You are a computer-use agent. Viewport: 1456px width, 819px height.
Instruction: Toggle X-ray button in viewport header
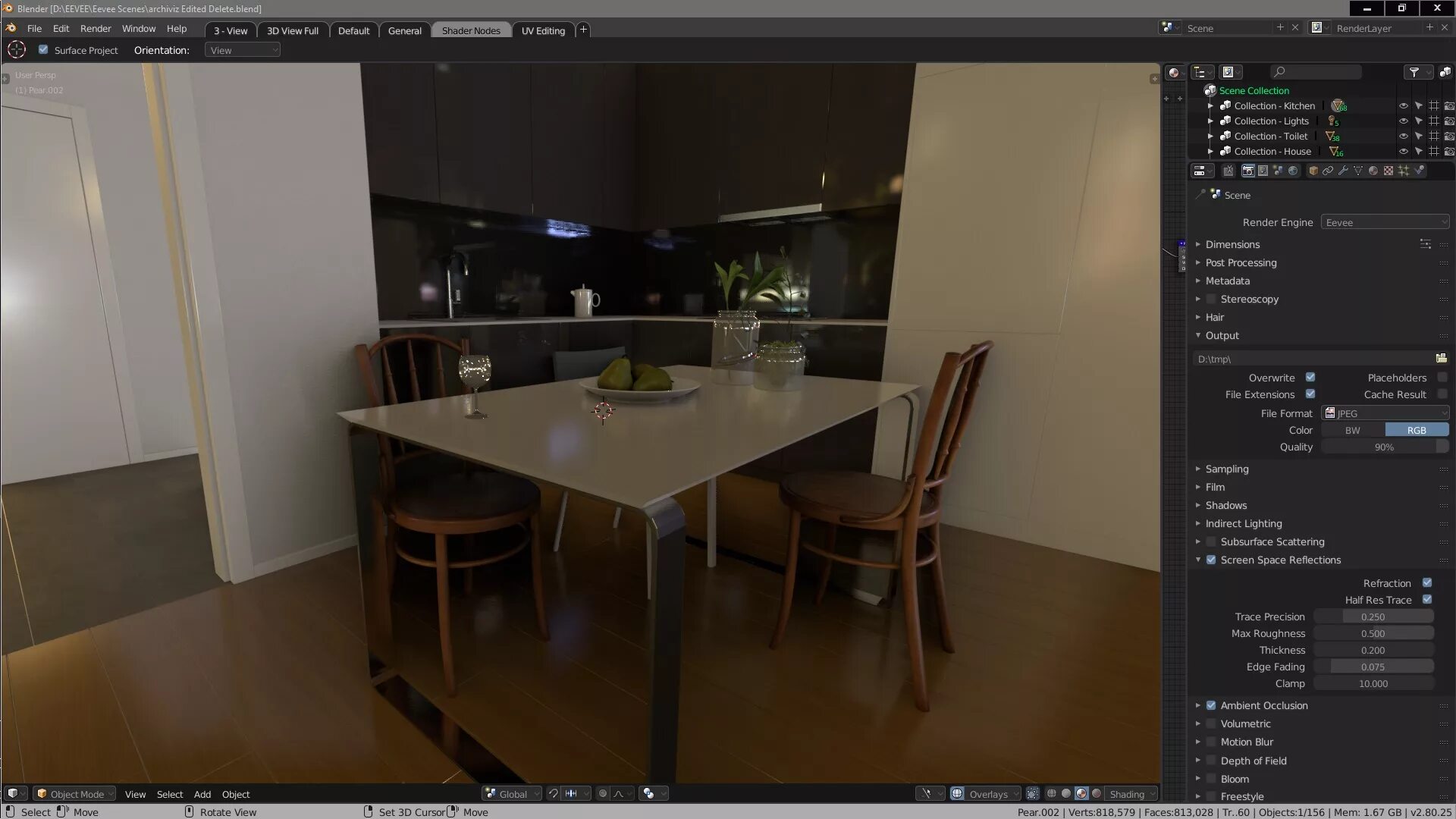point(1033,793)
